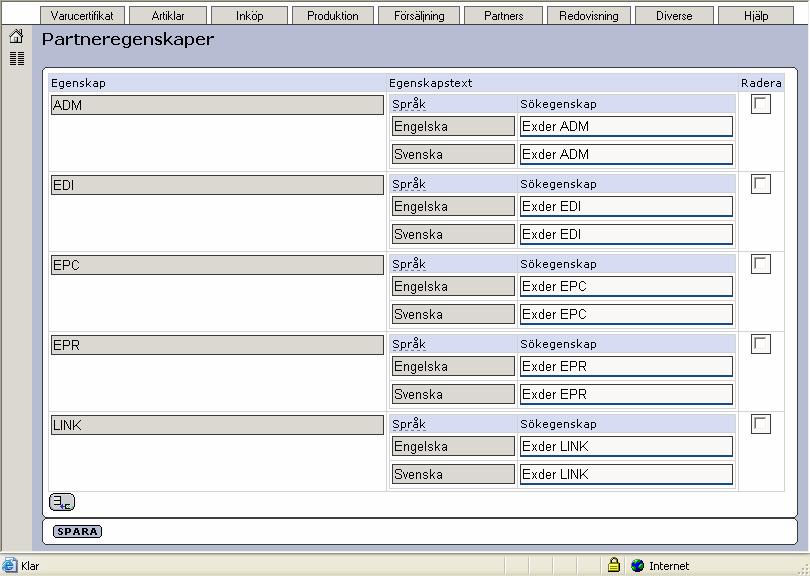Click the Egenskap column header
The height and width of the screenshot is (576, 810).
point(78,83)
